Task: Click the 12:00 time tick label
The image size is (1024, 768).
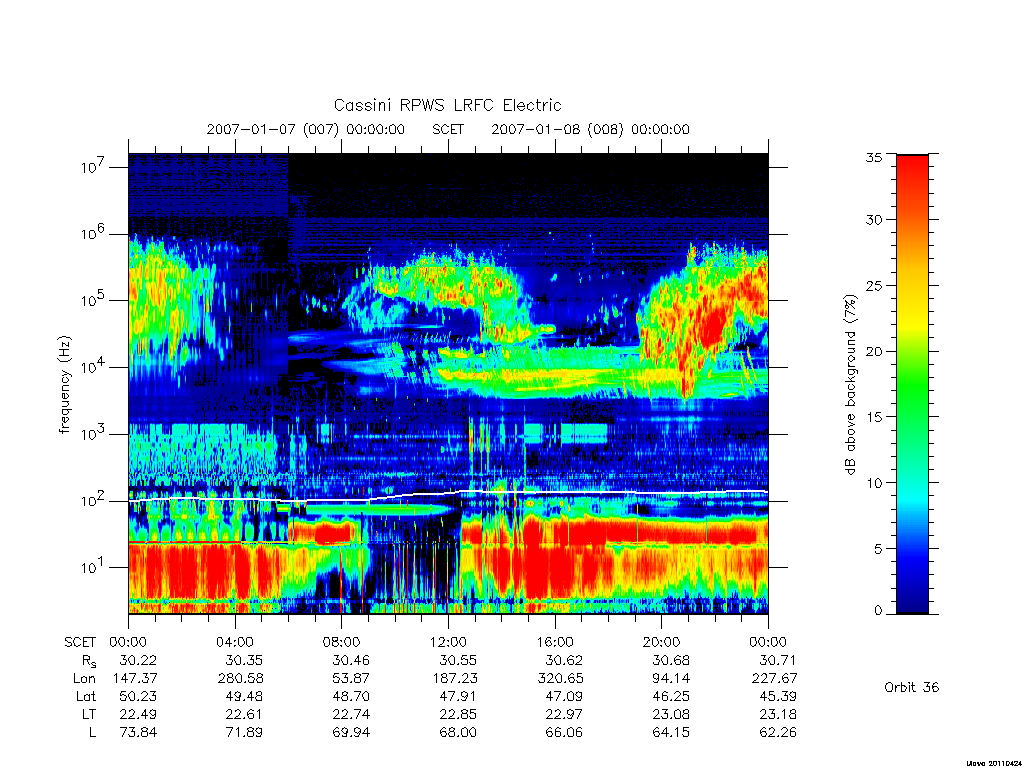Action: (x=448, y=642)
